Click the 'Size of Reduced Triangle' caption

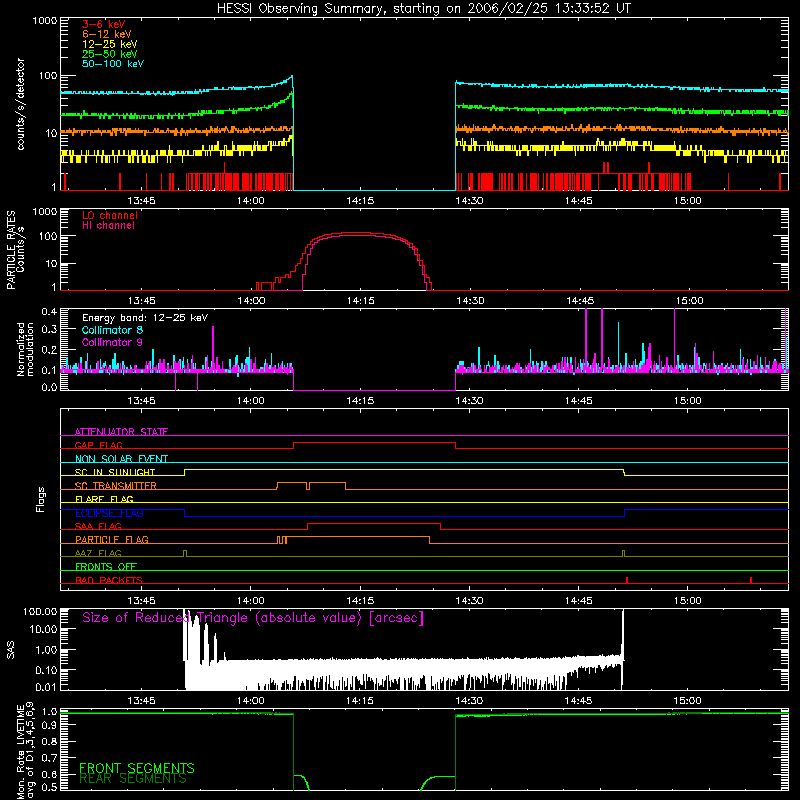tap(253, 618)
